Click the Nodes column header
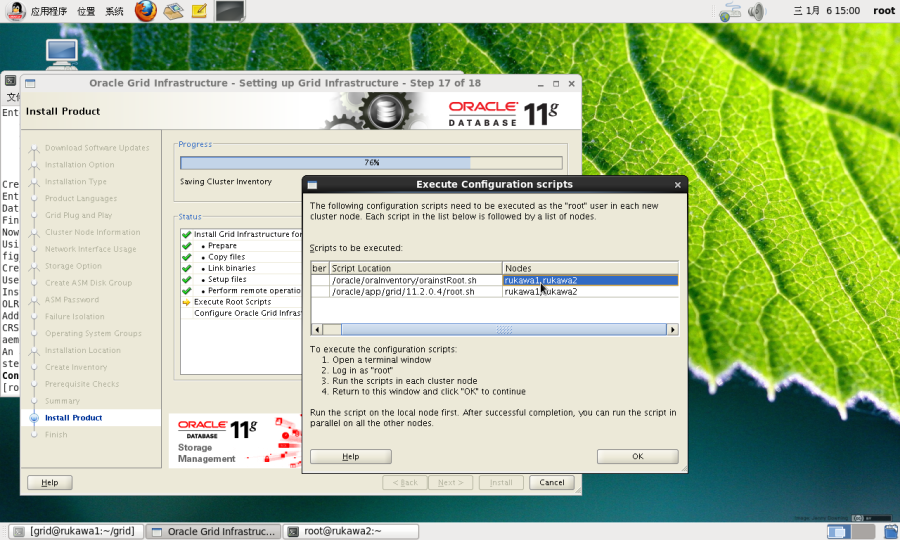This screenshot has height=540, width=900. click(591, 268)
